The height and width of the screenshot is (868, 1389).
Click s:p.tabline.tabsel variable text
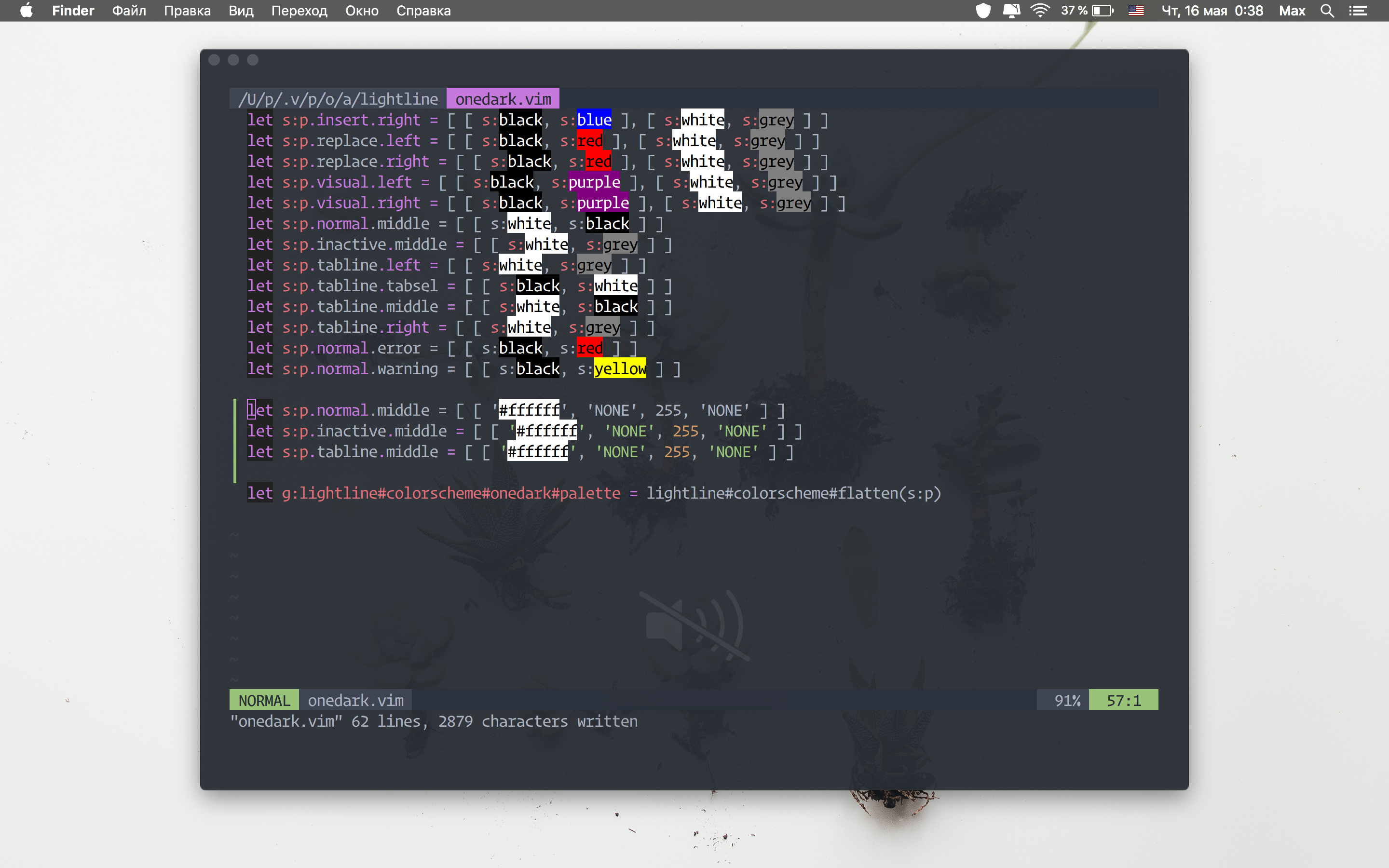[x=360, y=286]
